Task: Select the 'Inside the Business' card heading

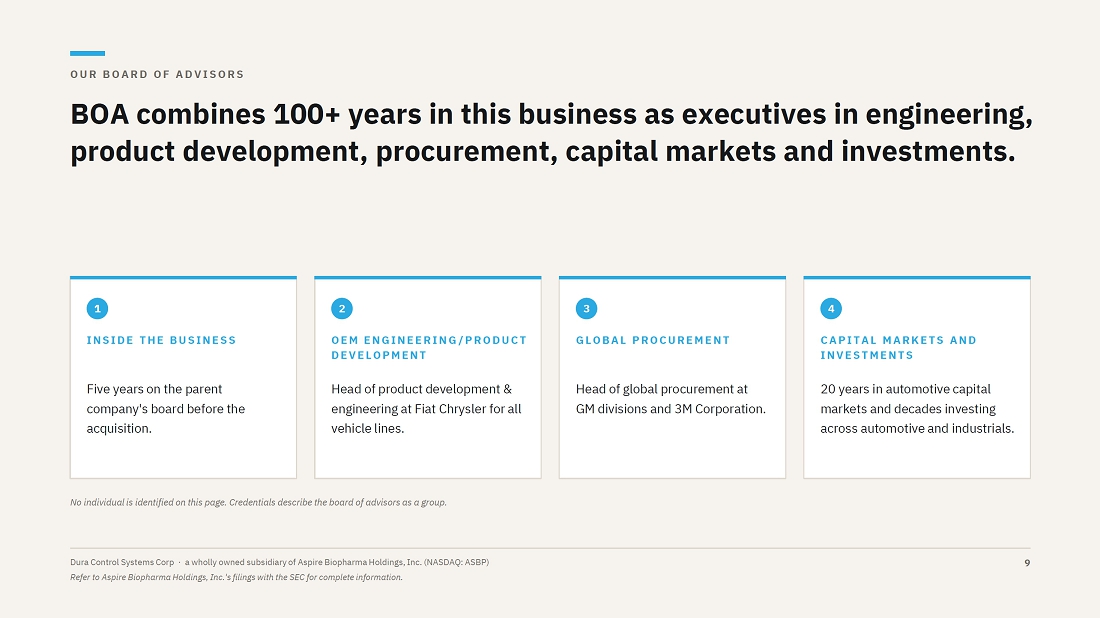Action: pos(161,340)
